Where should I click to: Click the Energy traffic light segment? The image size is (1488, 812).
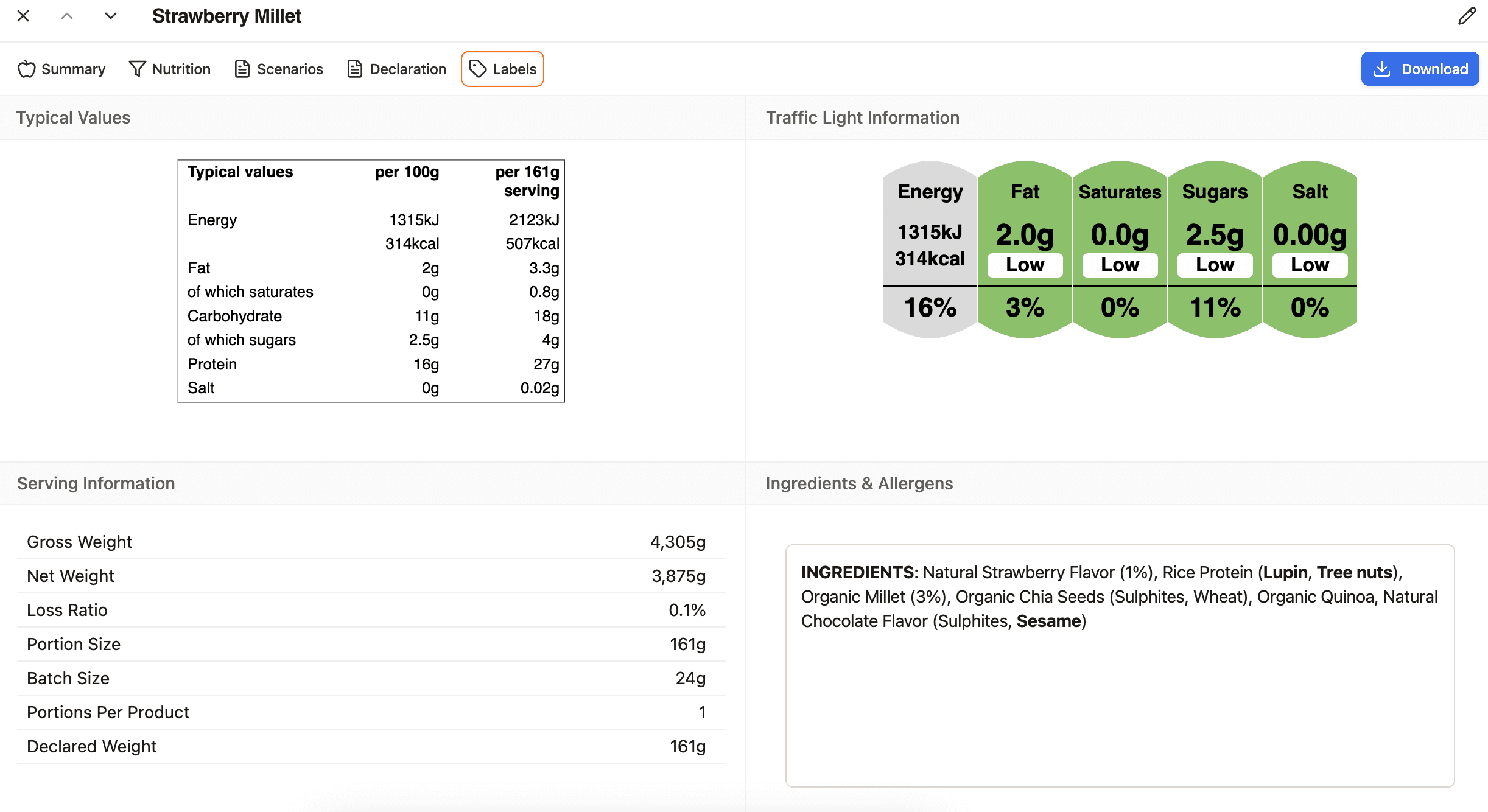tap(929, 250)
